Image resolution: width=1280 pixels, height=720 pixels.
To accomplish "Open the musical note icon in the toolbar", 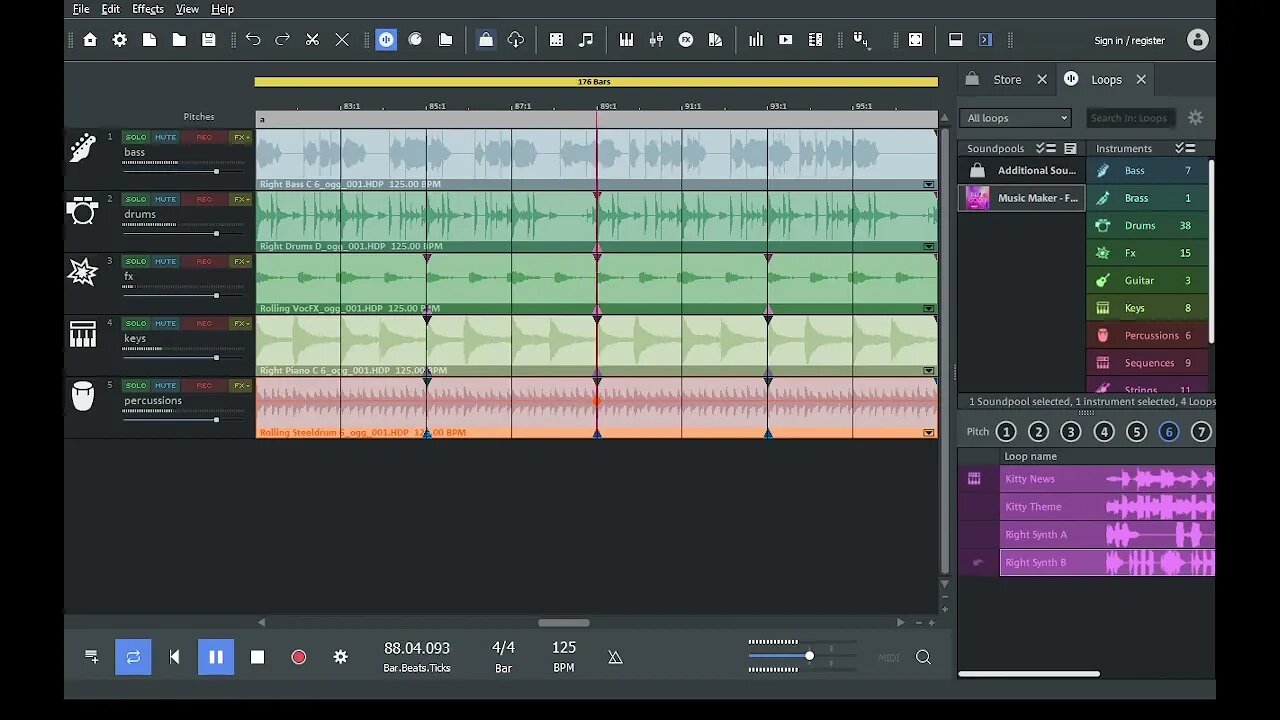I will pos(586,40).
